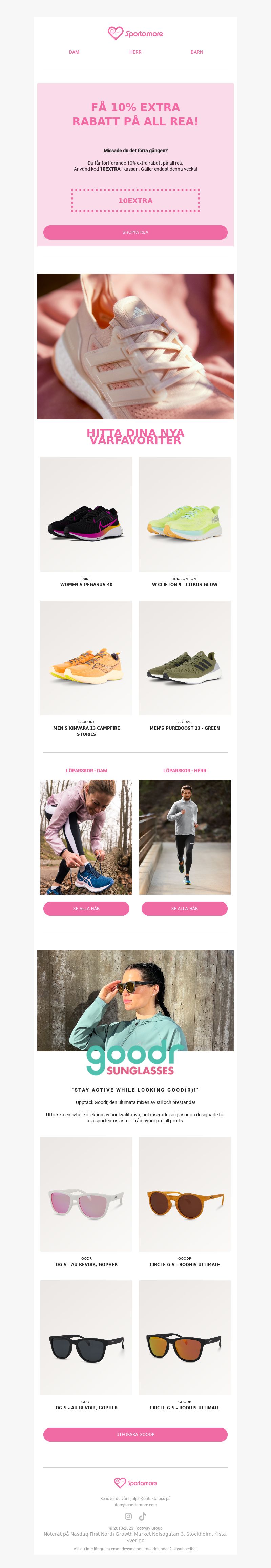Open the TikTok icon in footer
The width and height of the screenshot is (271, 1568).
tap(143, 1516)
